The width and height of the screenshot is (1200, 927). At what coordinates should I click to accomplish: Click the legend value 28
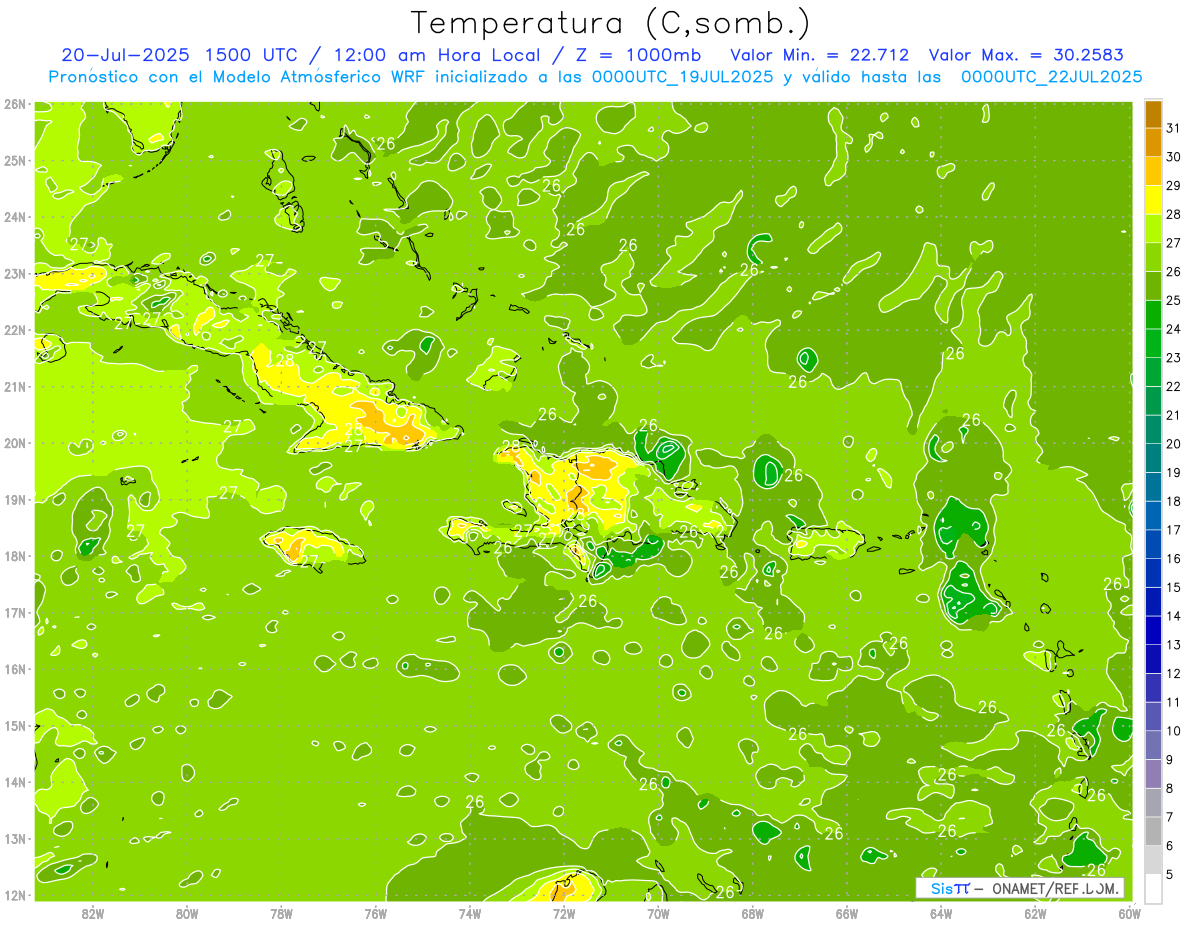coord(1173,214)
